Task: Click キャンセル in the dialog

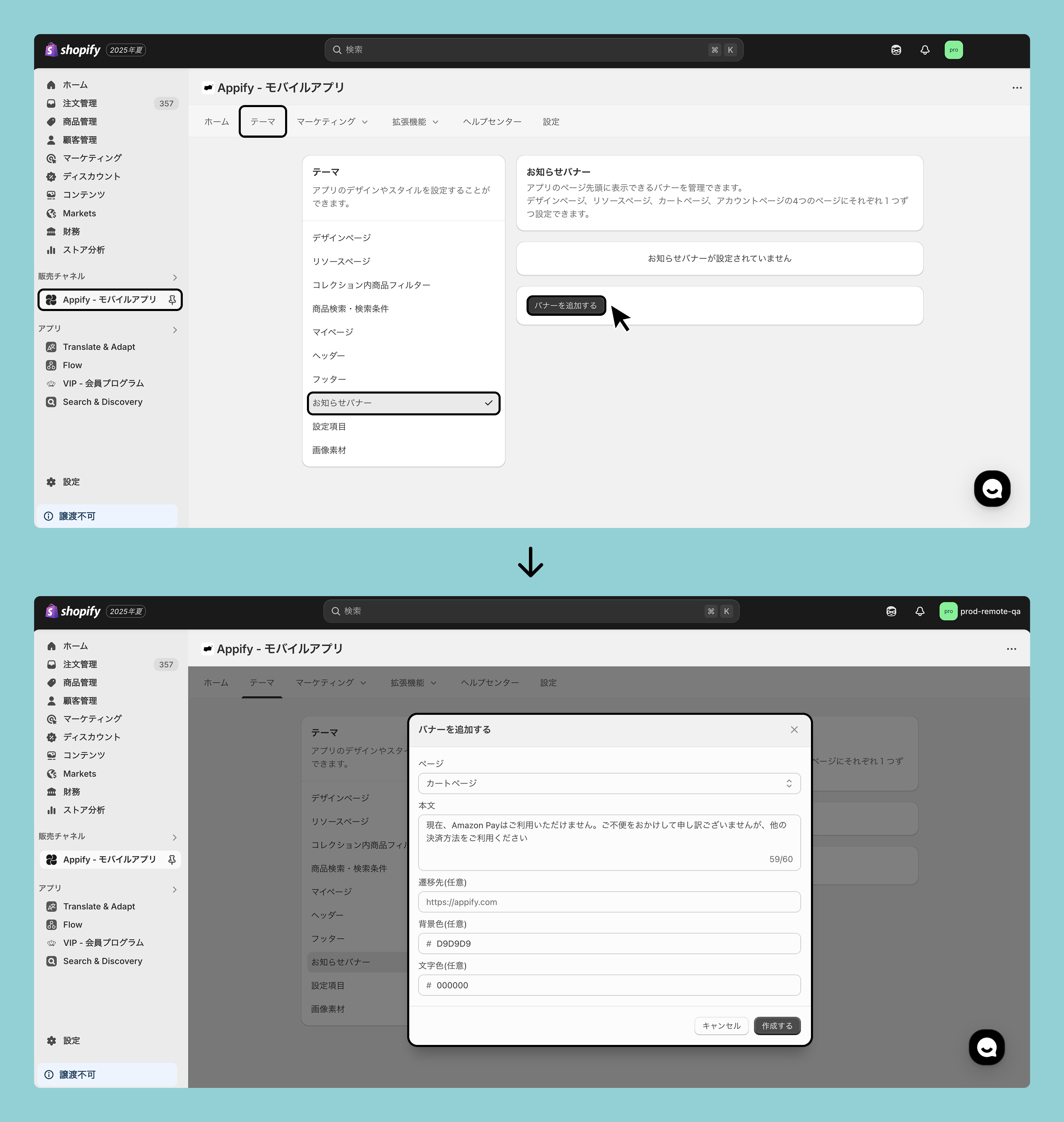Action: click(x=721, y=1025)
